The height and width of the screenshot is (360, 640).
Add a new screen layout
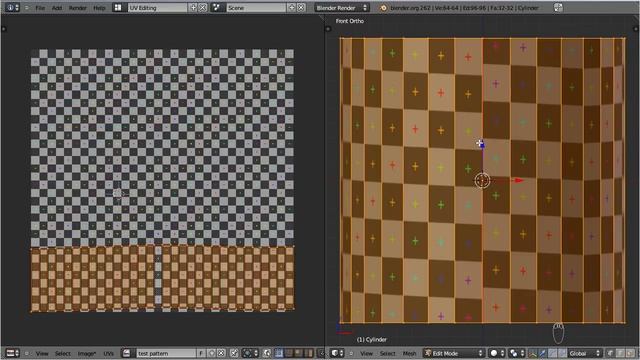pos(193,8)
